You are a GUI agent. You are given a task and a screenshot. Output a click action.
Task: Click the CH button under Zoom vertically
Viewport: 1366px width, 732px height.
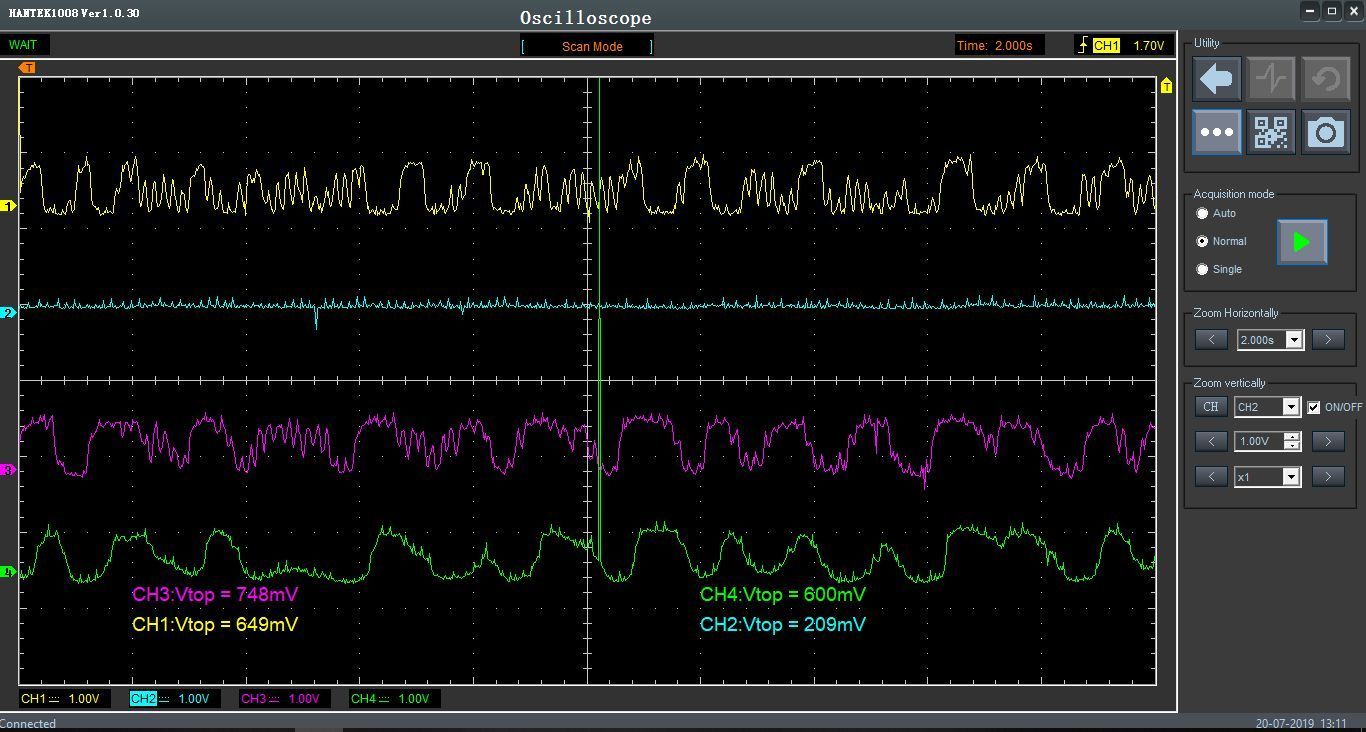coord(1211,407)
